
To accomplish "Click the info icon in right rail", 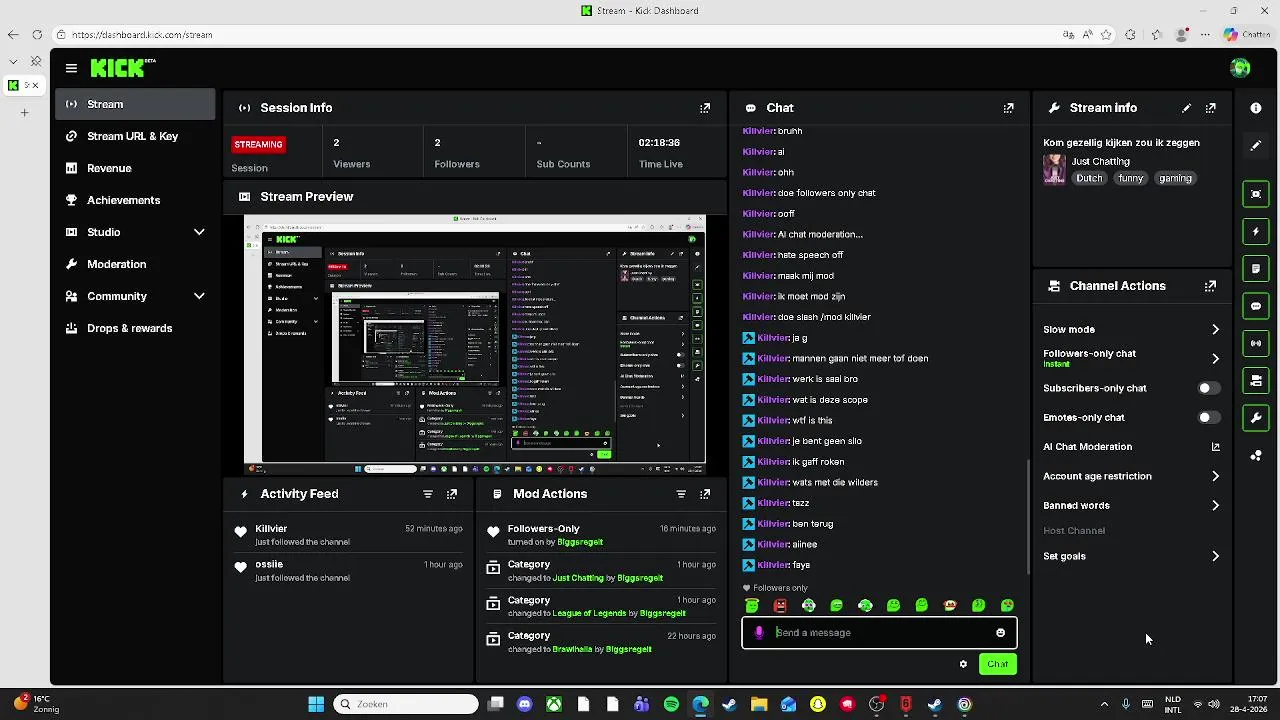I will (x=1256, y=108).
